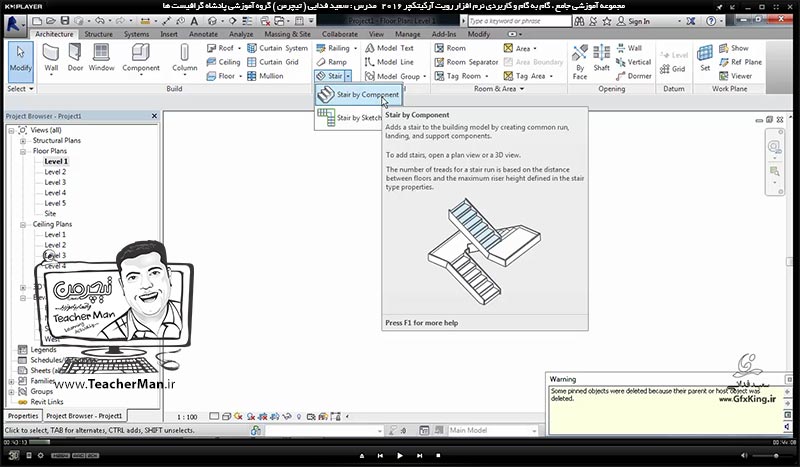Choose Stair by Component option
This screenshot has height=467, width=800.
pos(359,94)
